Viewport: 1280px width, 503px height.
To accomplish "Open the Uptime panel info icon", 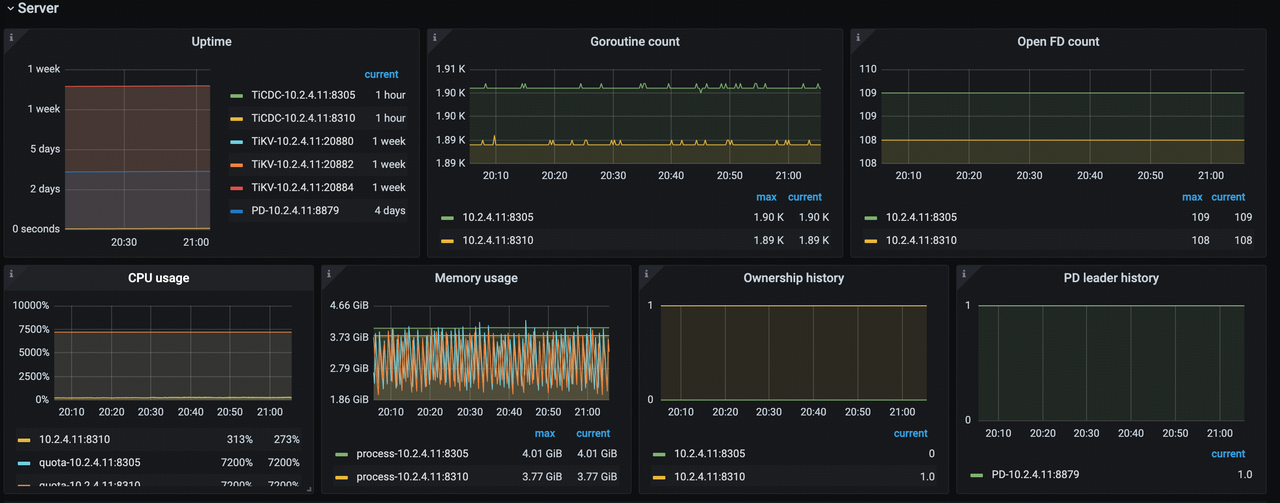I will [11, 36].
